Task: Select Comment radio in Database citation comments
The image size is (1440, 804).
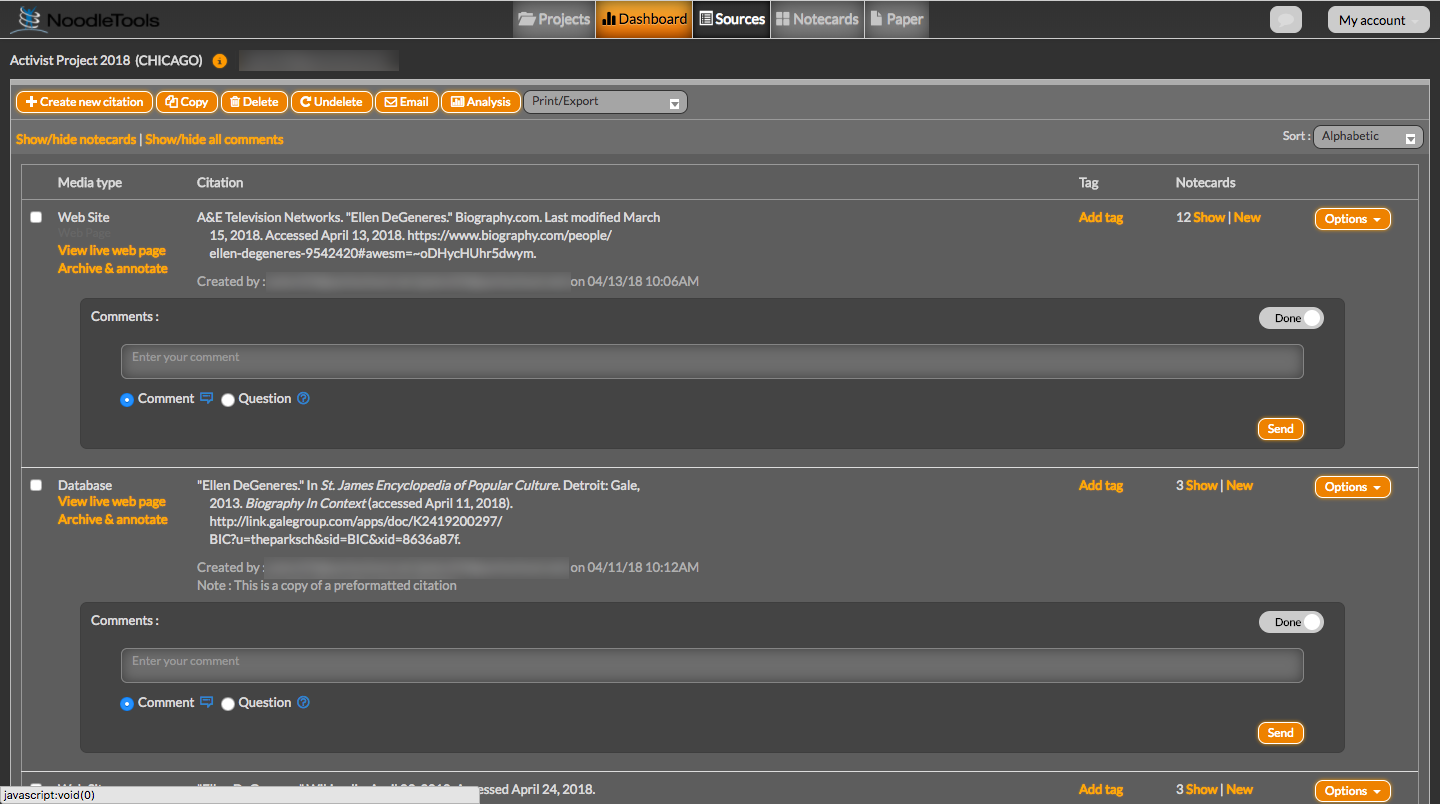Action: click(127, 703)
